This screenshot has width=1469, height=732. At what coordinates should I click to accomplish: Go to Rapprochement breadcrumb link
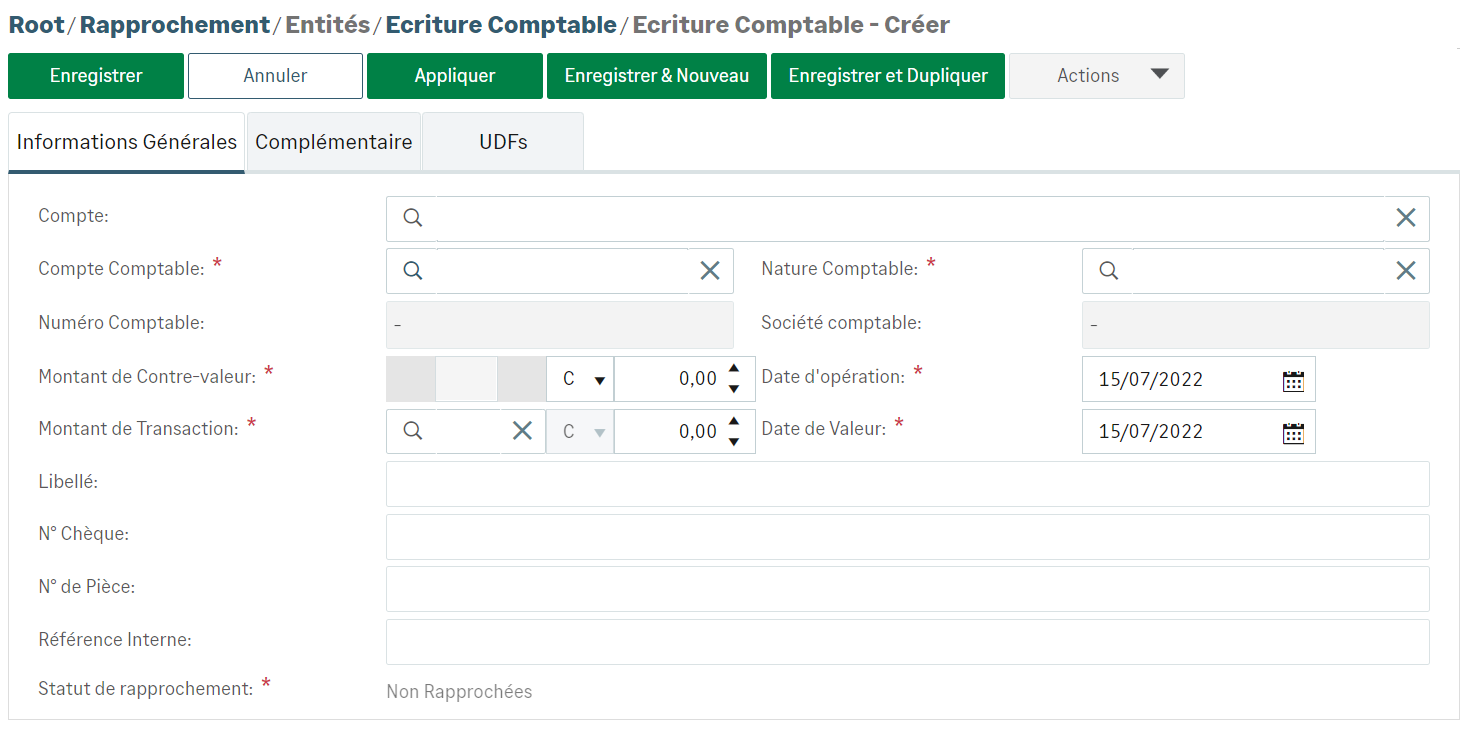[x=175, y=25]
